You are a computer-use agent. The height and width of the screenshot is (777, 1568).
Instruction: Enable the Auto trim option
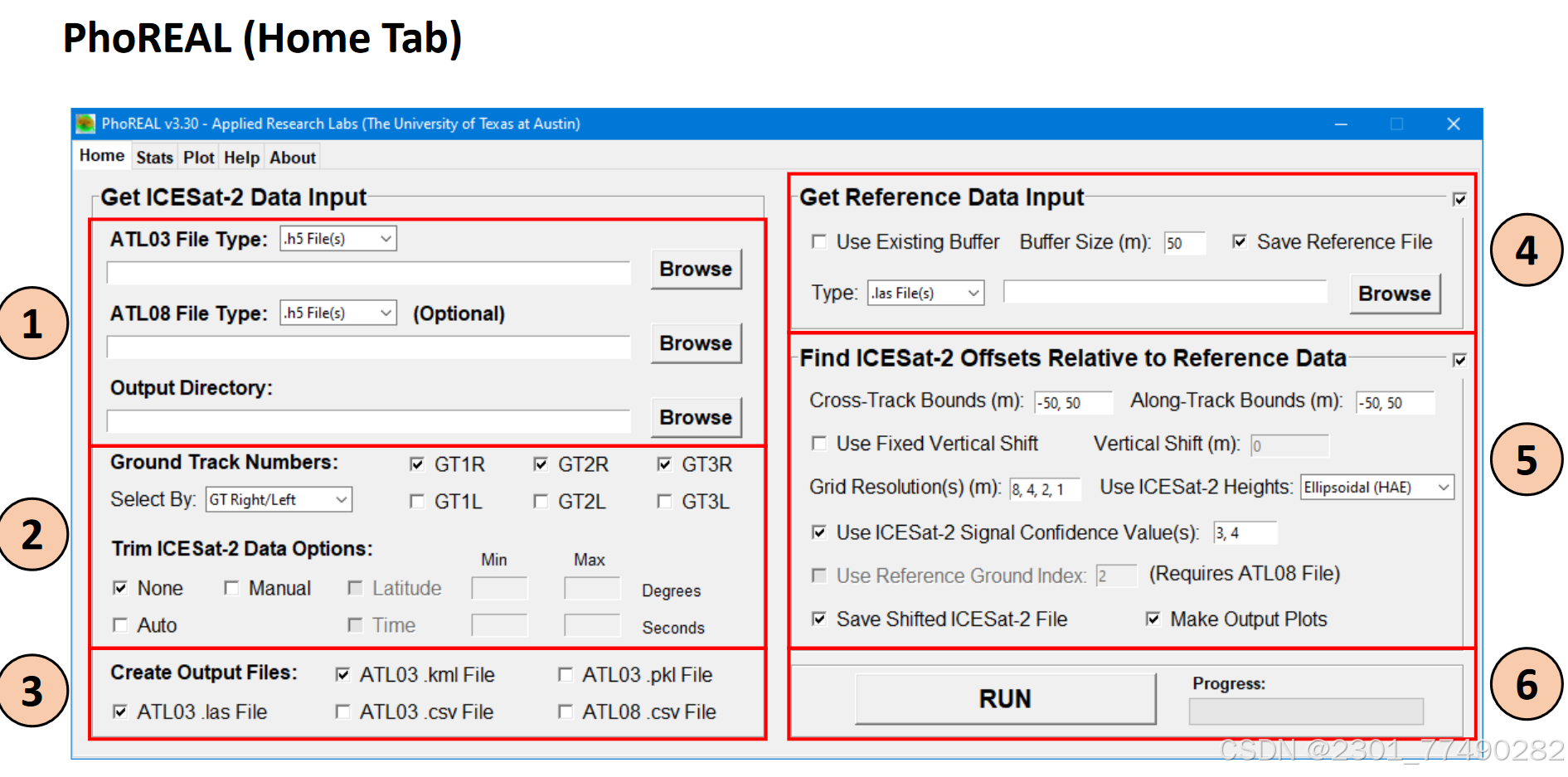click(x=120, y=624)
